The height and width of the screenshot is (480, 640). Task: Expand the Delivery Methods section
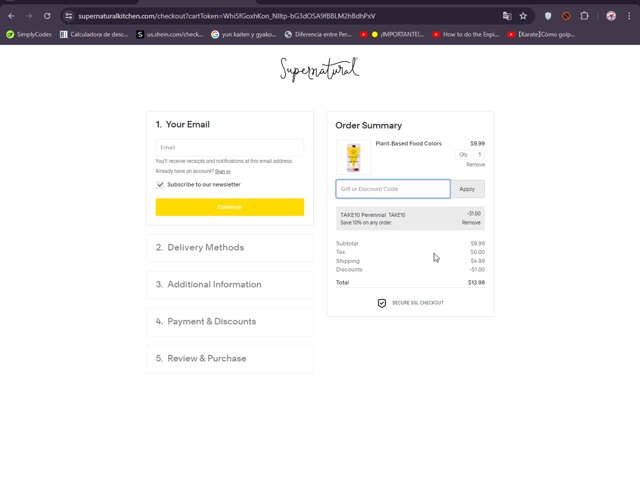(230, 248)
